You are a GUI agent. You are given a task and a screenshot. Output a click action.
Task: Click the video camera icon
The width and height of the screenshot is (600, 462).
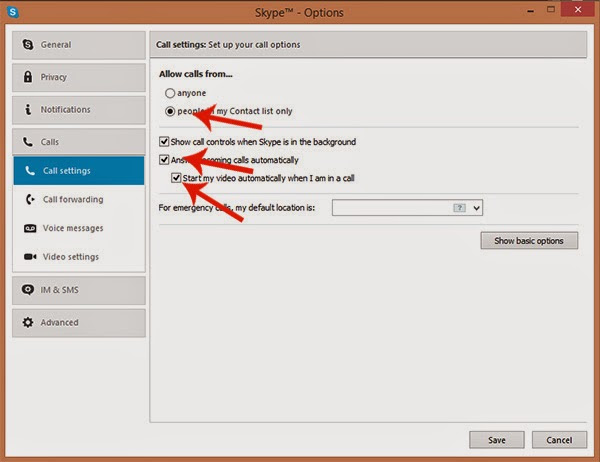point(30,256)
